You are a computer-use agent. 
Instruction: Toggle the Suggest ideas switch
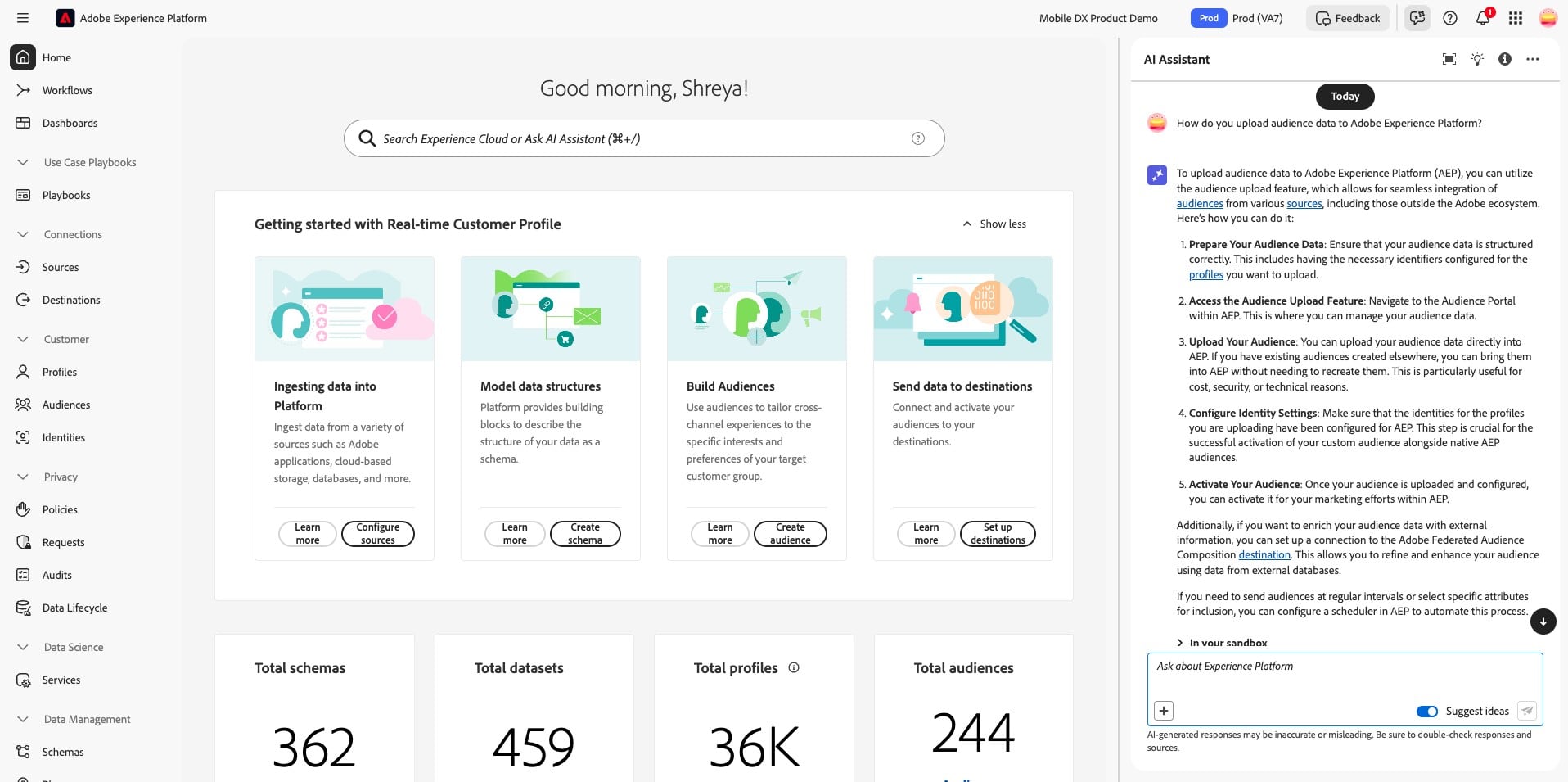coord(1426,712)
